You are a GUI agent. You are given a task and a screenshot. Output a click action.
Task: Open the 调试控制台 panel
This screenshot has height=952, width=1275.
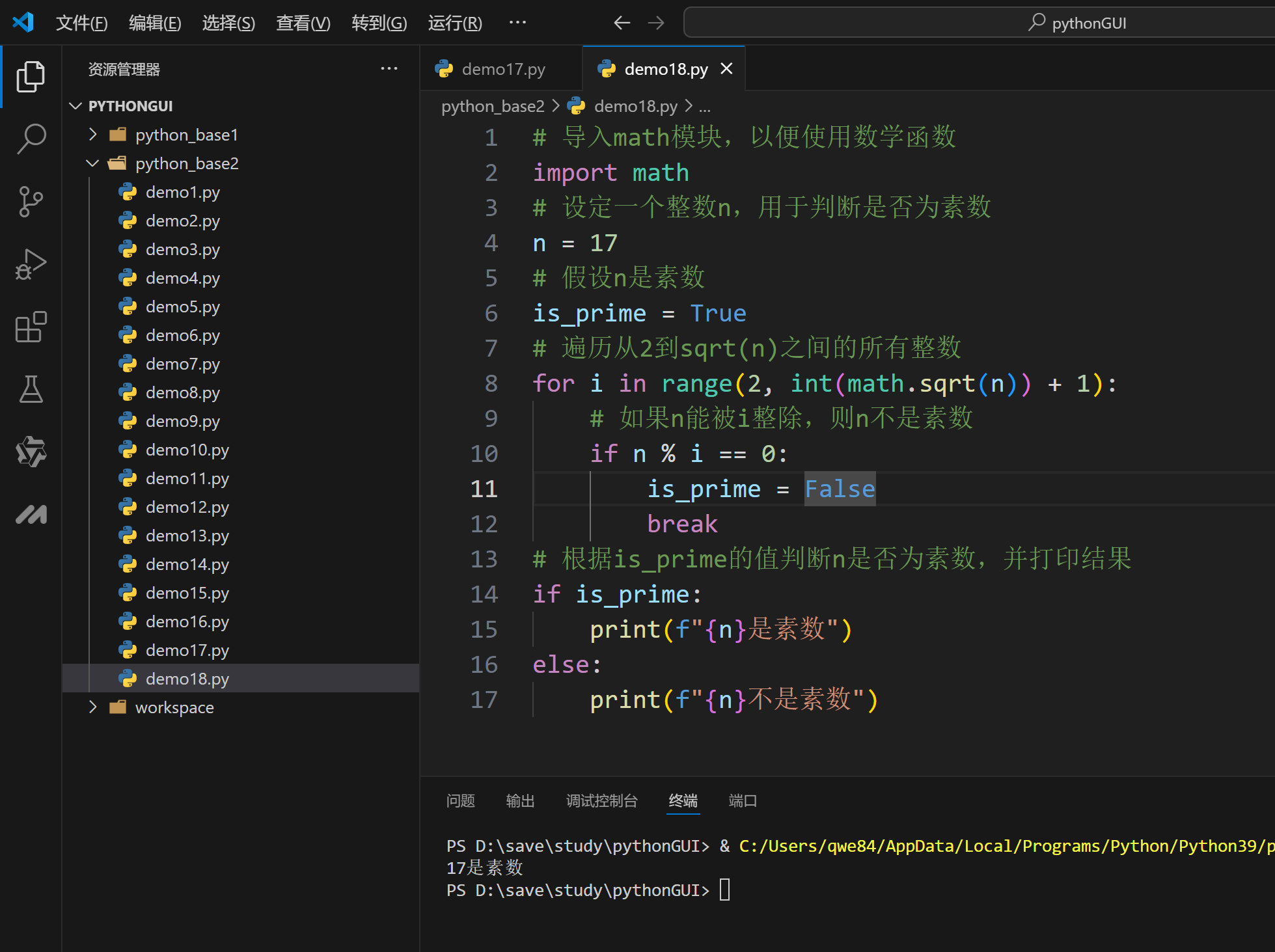[602, 801]
